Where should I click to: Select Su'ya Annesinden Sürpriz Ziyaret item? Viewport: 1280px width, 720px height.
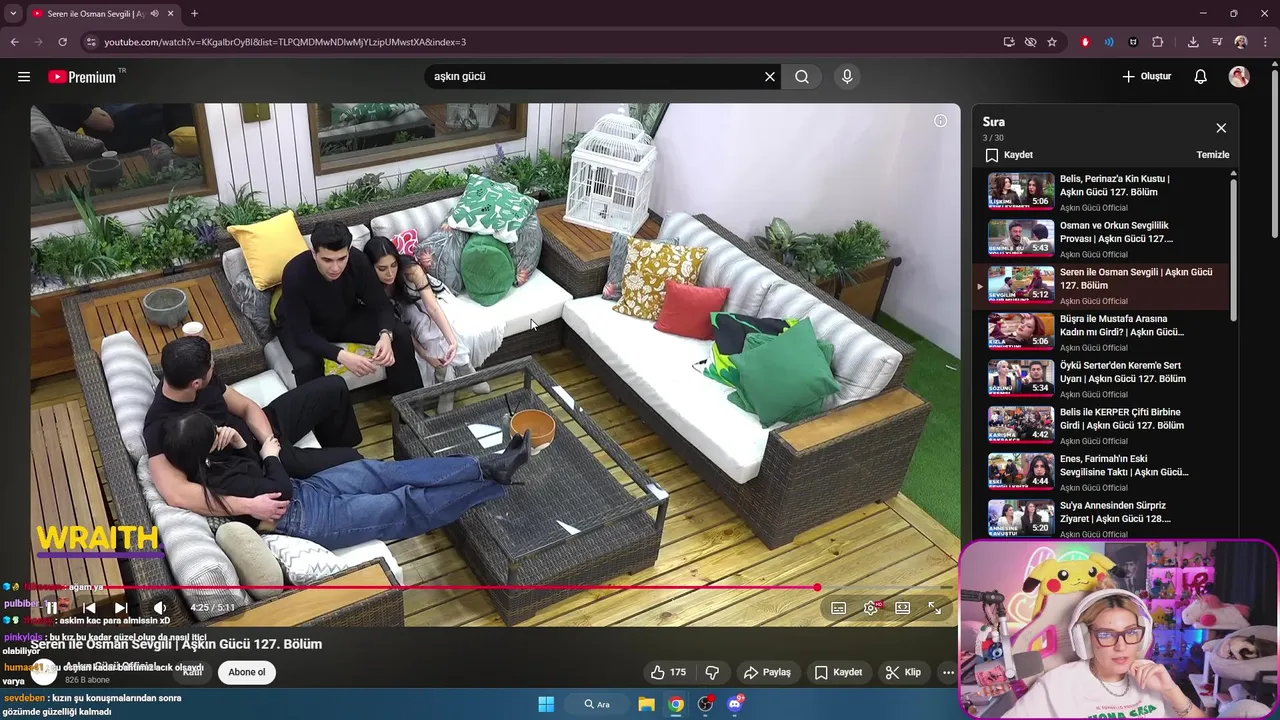1100,518
